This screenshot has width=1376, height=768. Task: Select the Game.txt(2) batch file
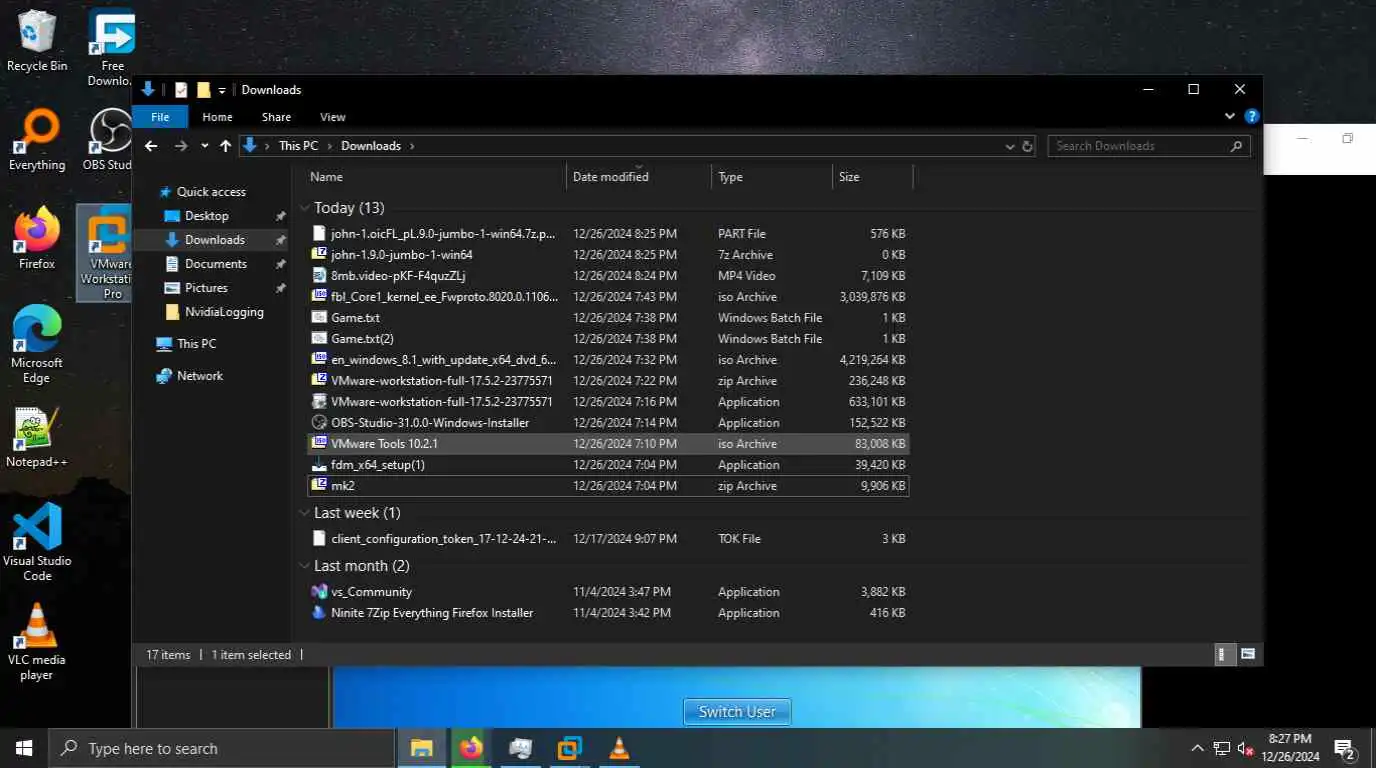[608, 339]
